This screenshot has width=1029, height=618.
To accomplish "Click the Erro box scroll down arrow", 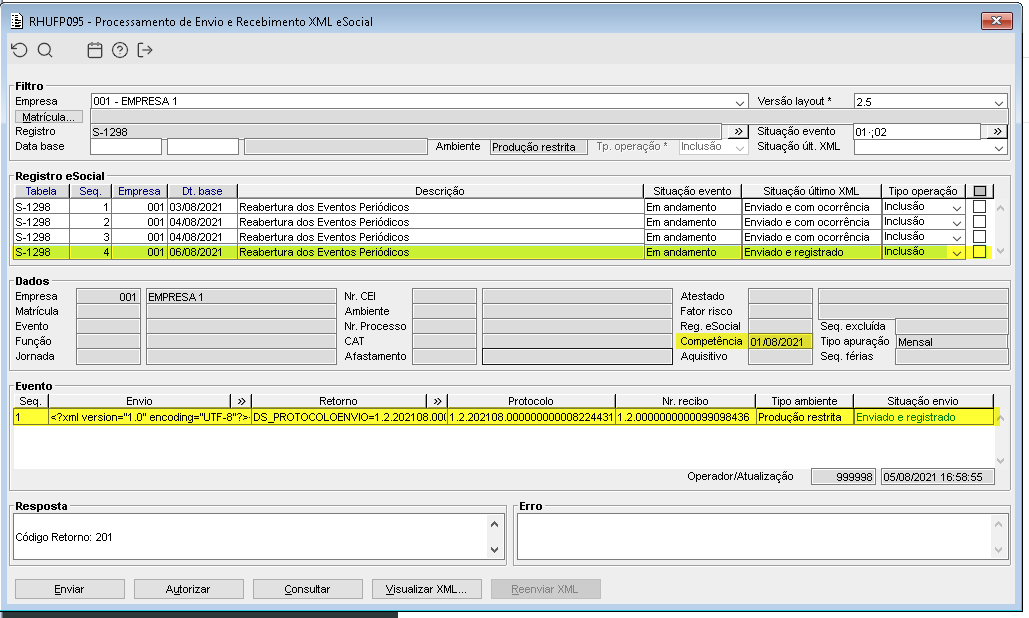I will click(998, 550).
